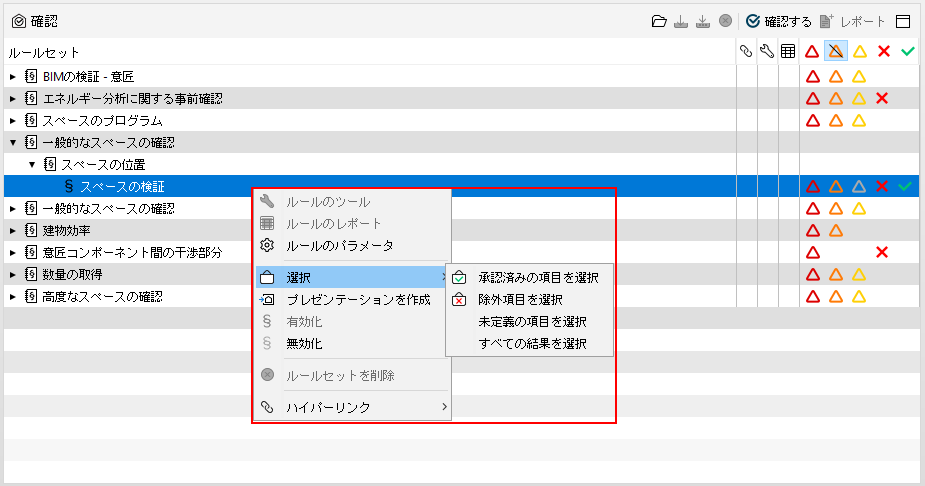Viewport: 925px width, 486px height.
Task: Toggle the highlighted crossed orange triangle filter
Action: 836,51
